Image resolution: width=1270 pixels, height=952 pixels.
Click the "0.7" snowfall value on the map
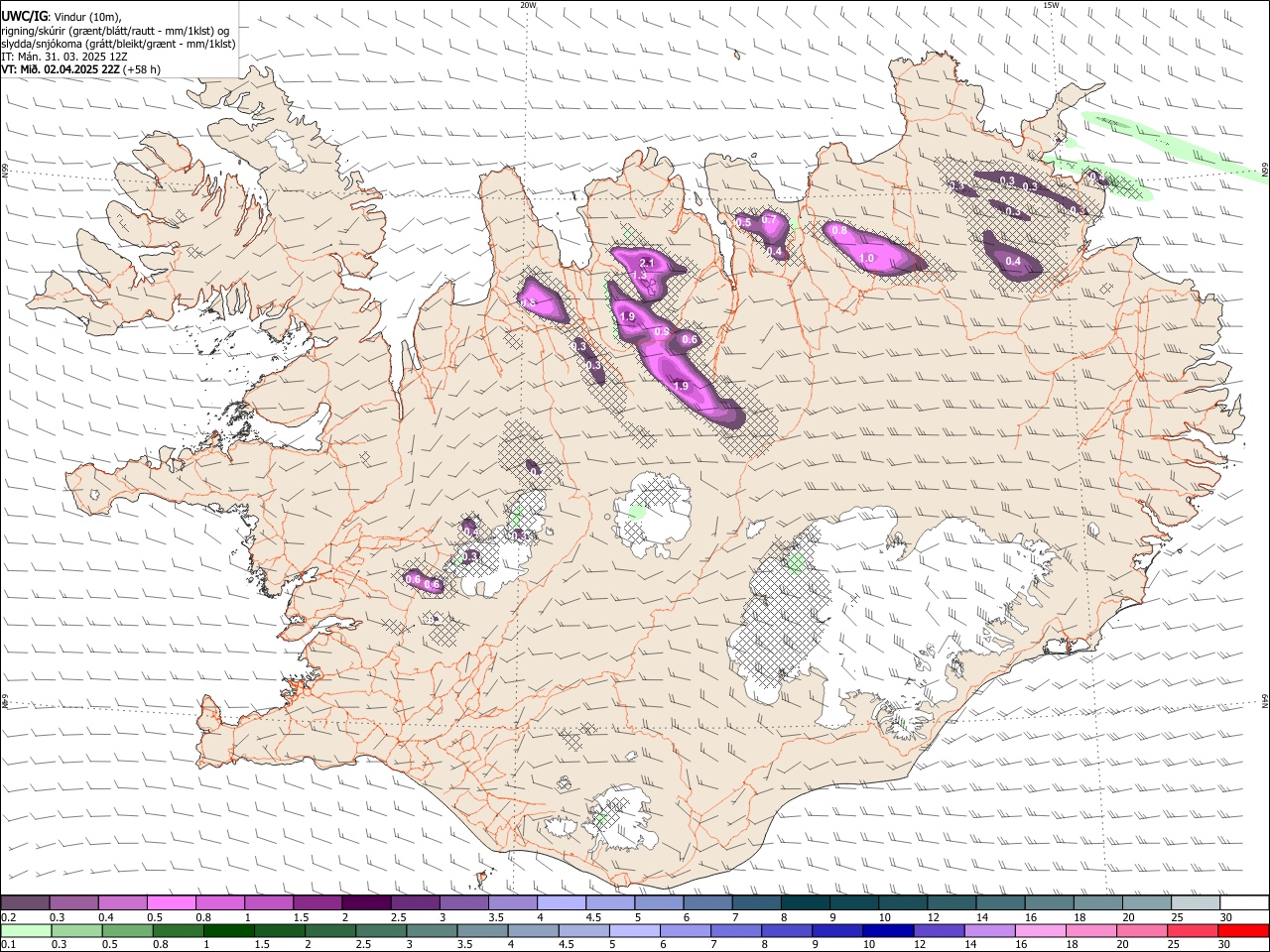769,220
